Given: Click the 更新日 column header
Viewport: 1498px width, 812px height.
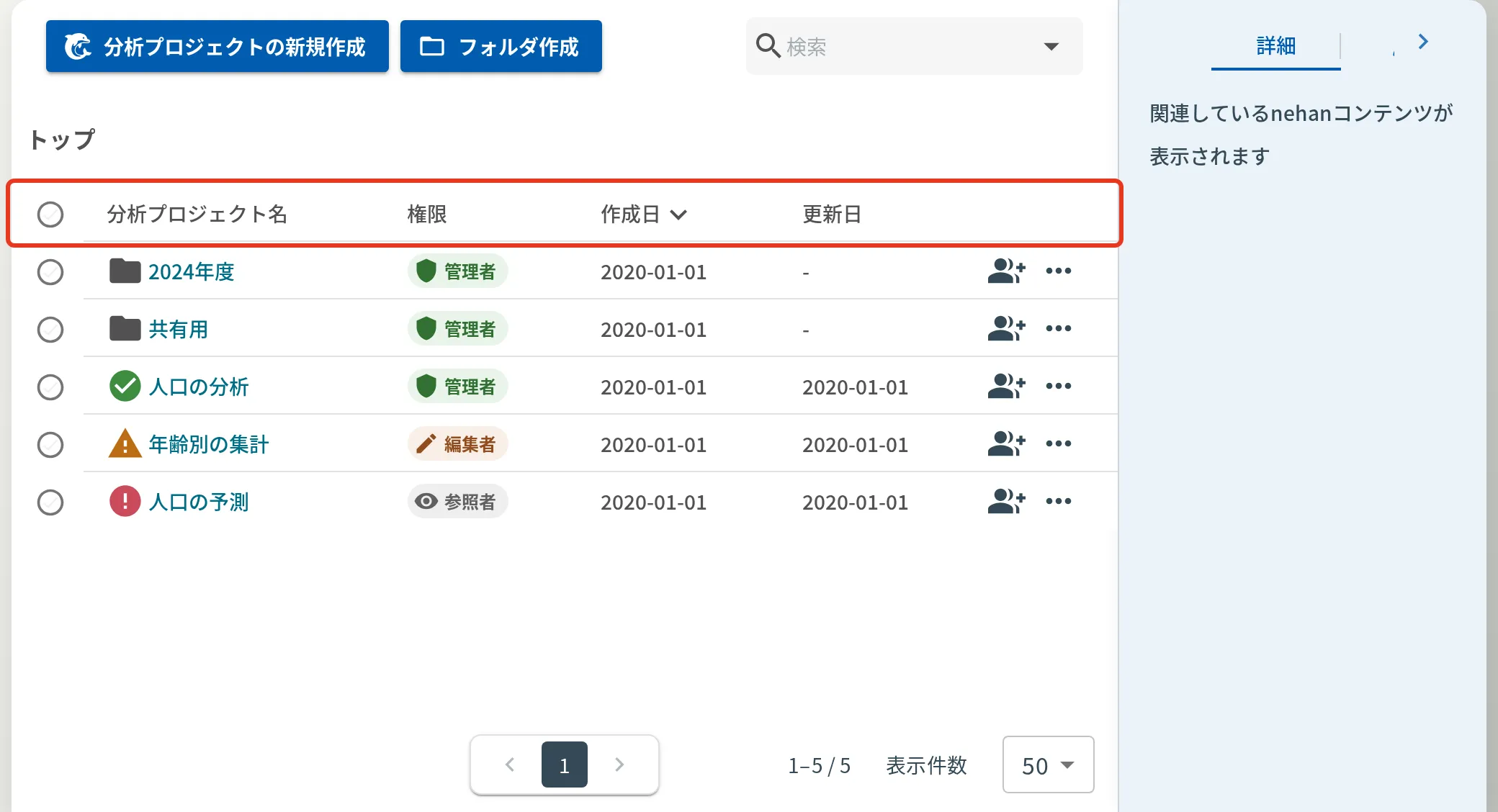Looking at the screenshot, I should [832, 215].
